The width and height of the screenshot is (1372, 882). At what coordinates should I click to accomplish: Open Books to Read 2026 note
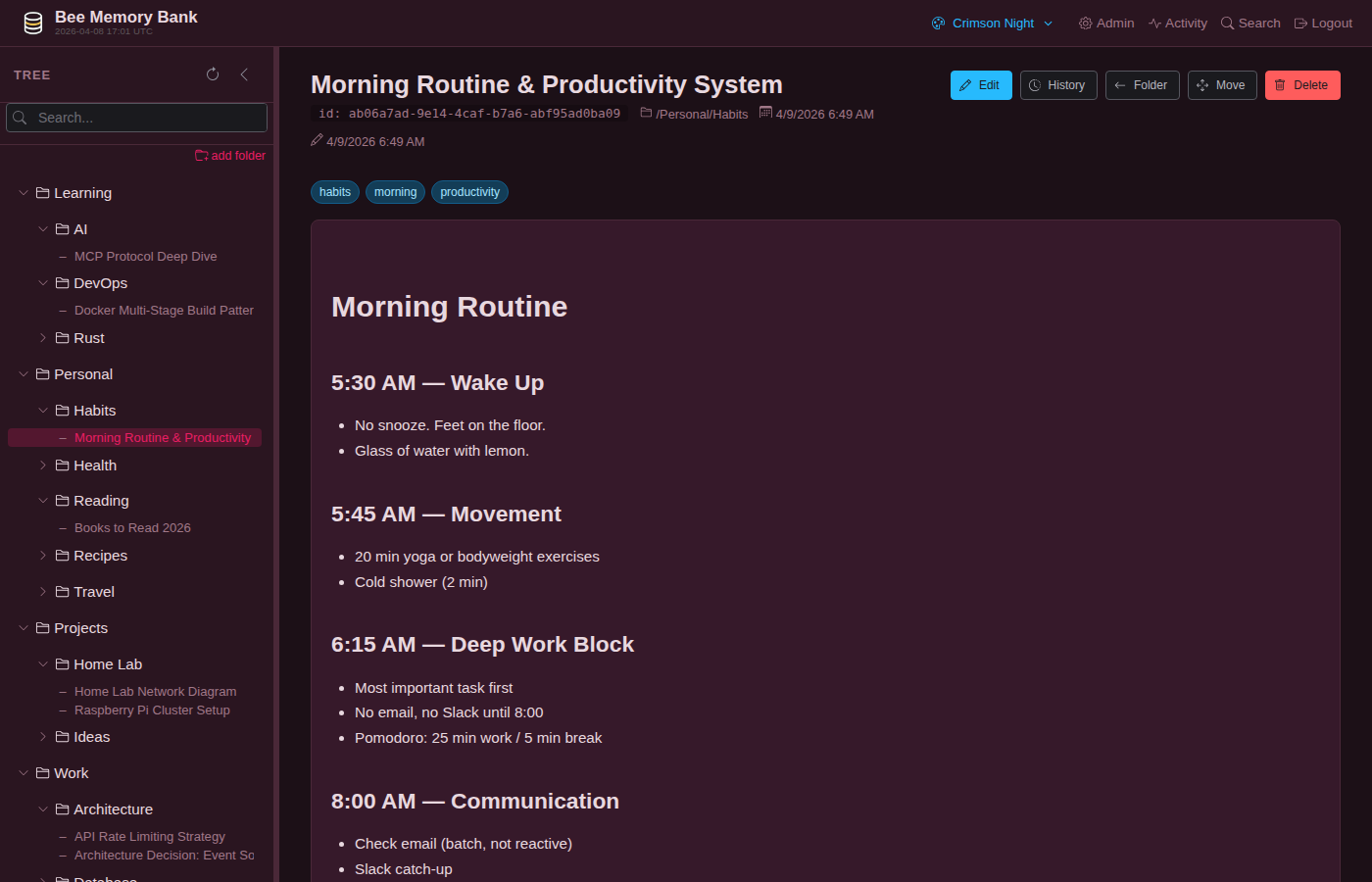point(132,528)
